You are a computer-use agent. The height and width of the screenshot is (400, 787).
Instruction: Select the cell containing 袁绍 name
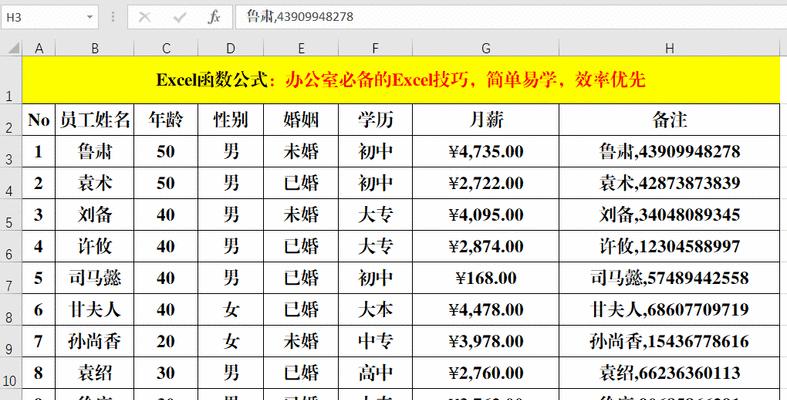pyautogui.click(x=94, y=372)
